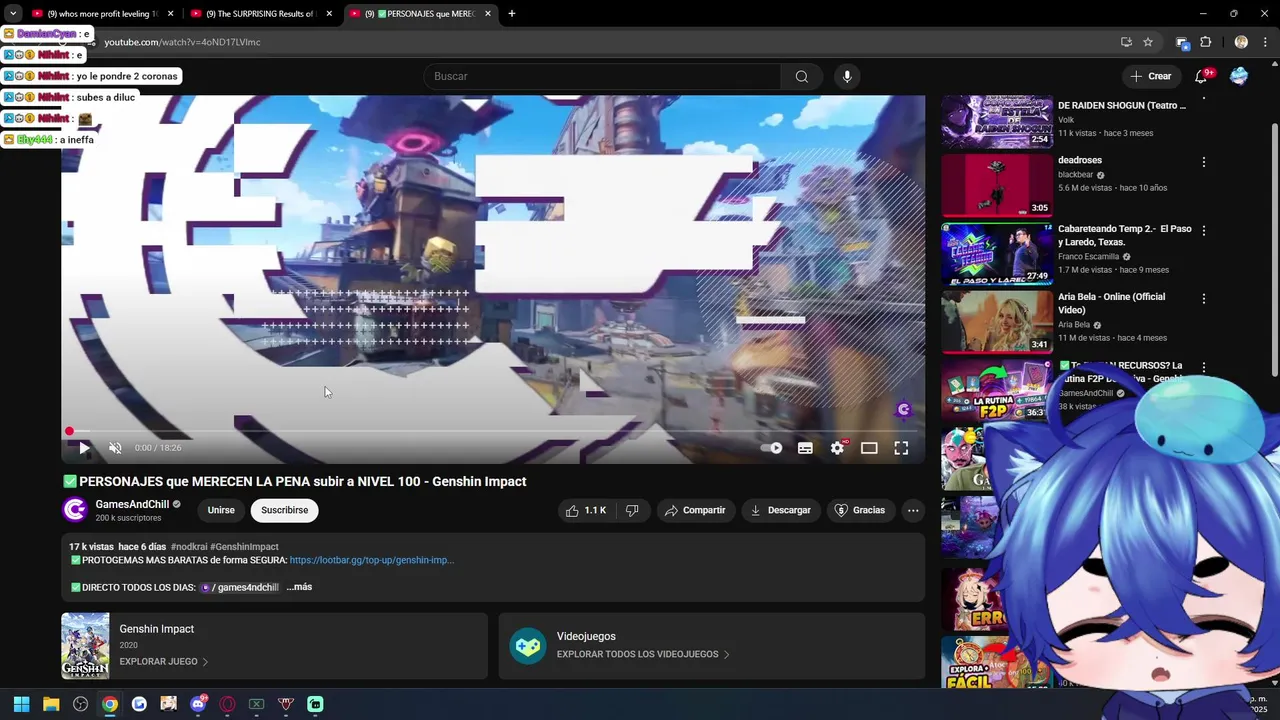Open a new browser tab
1280x720 pixels.
pyautogui.click(x=512, y=14)
